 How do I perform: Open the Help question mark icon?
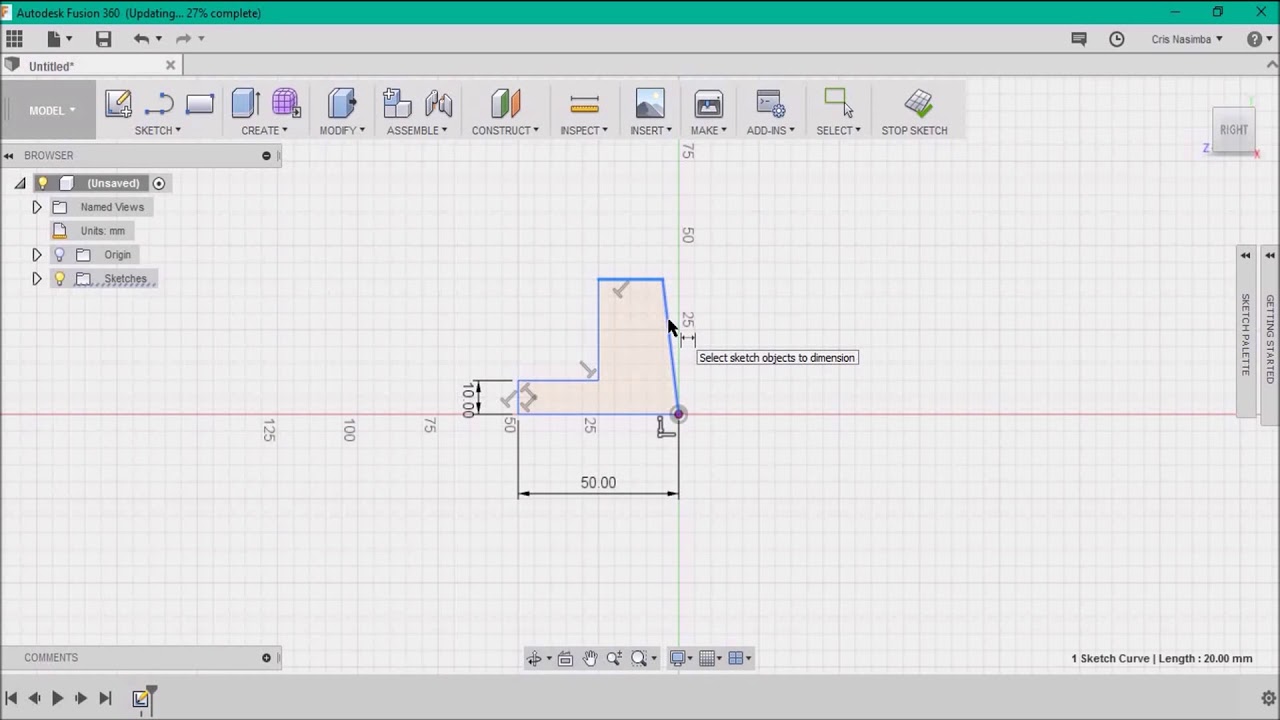click(1254, 39)
